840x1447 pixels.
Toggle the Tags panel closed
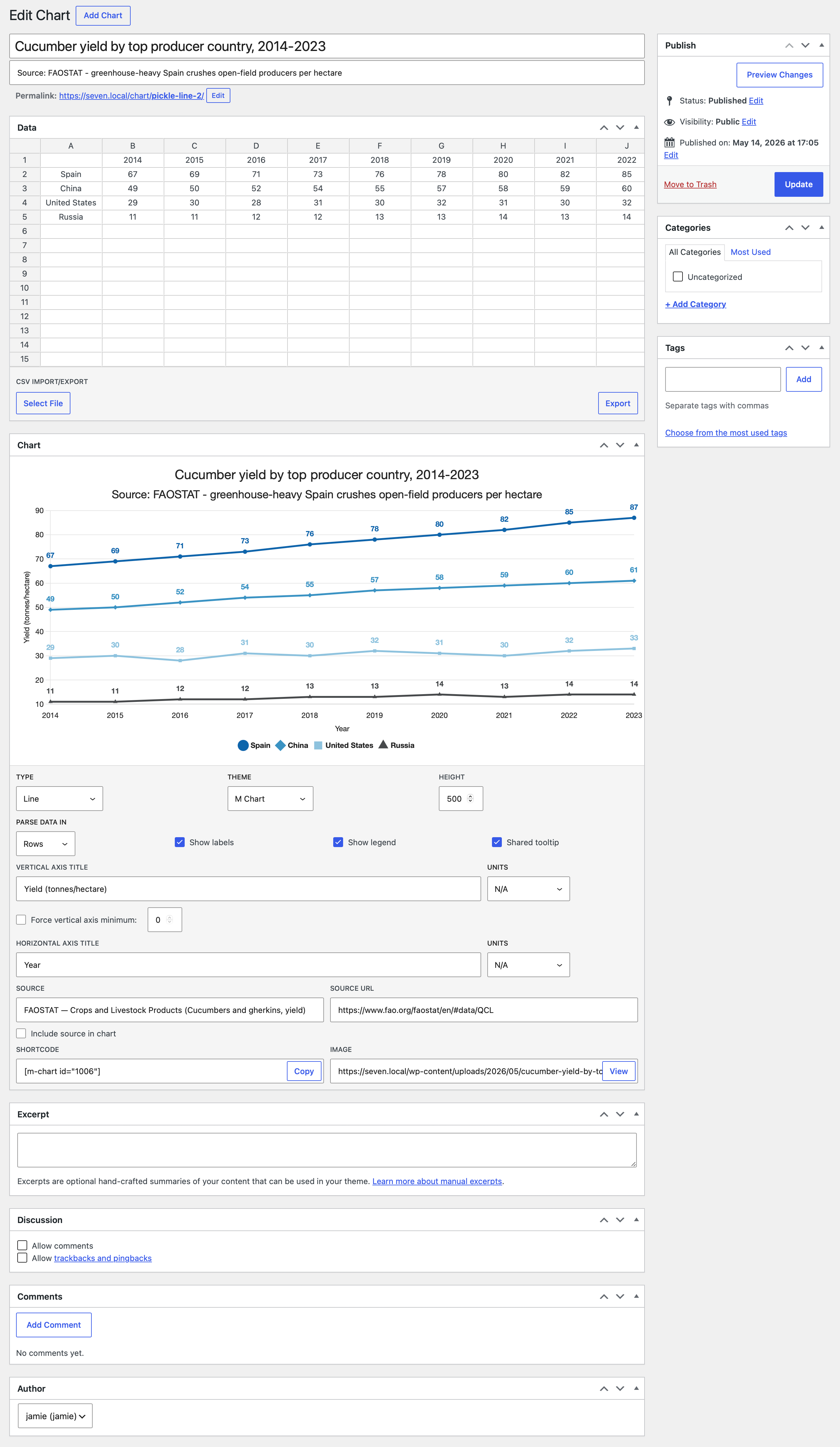(822, 348)
